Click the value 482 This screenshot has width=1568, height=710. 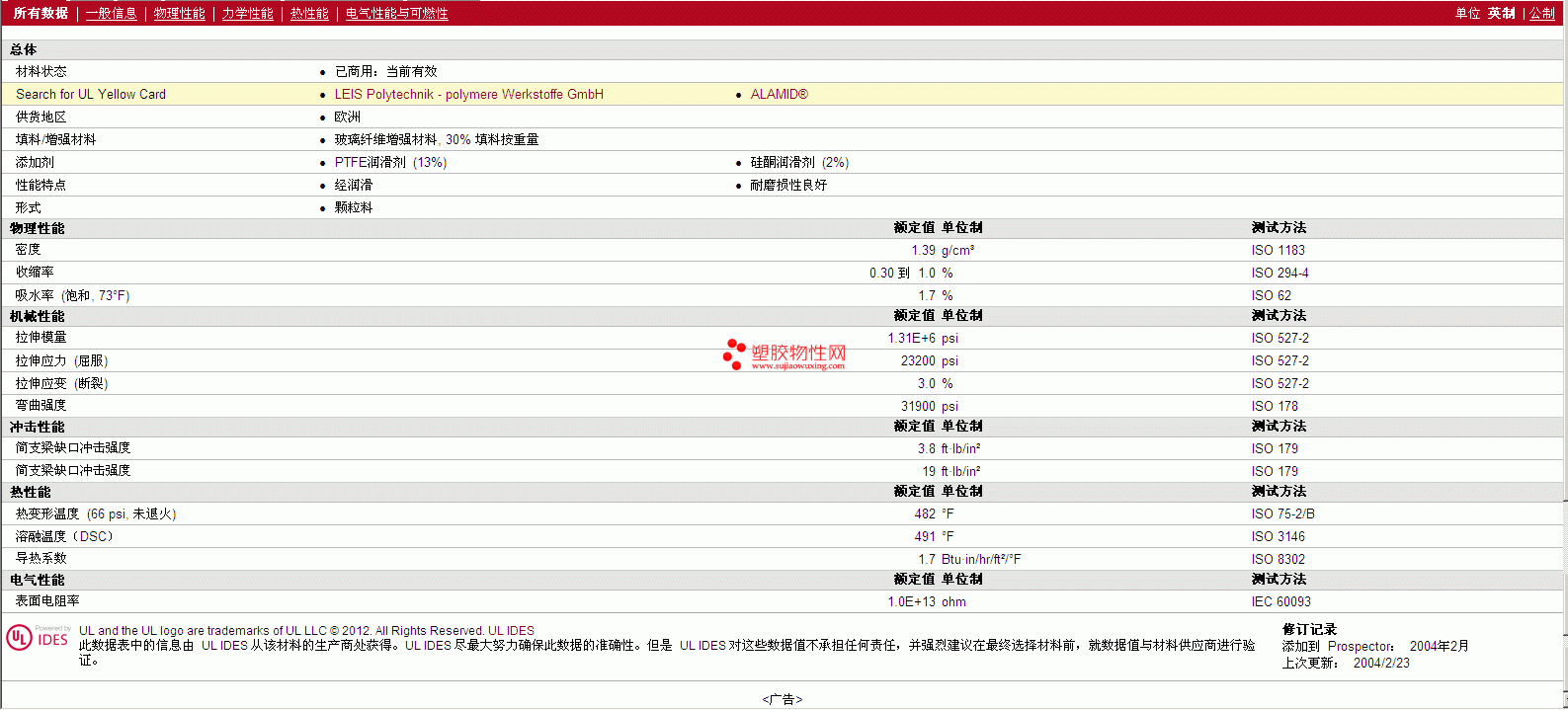coord(925,513)
